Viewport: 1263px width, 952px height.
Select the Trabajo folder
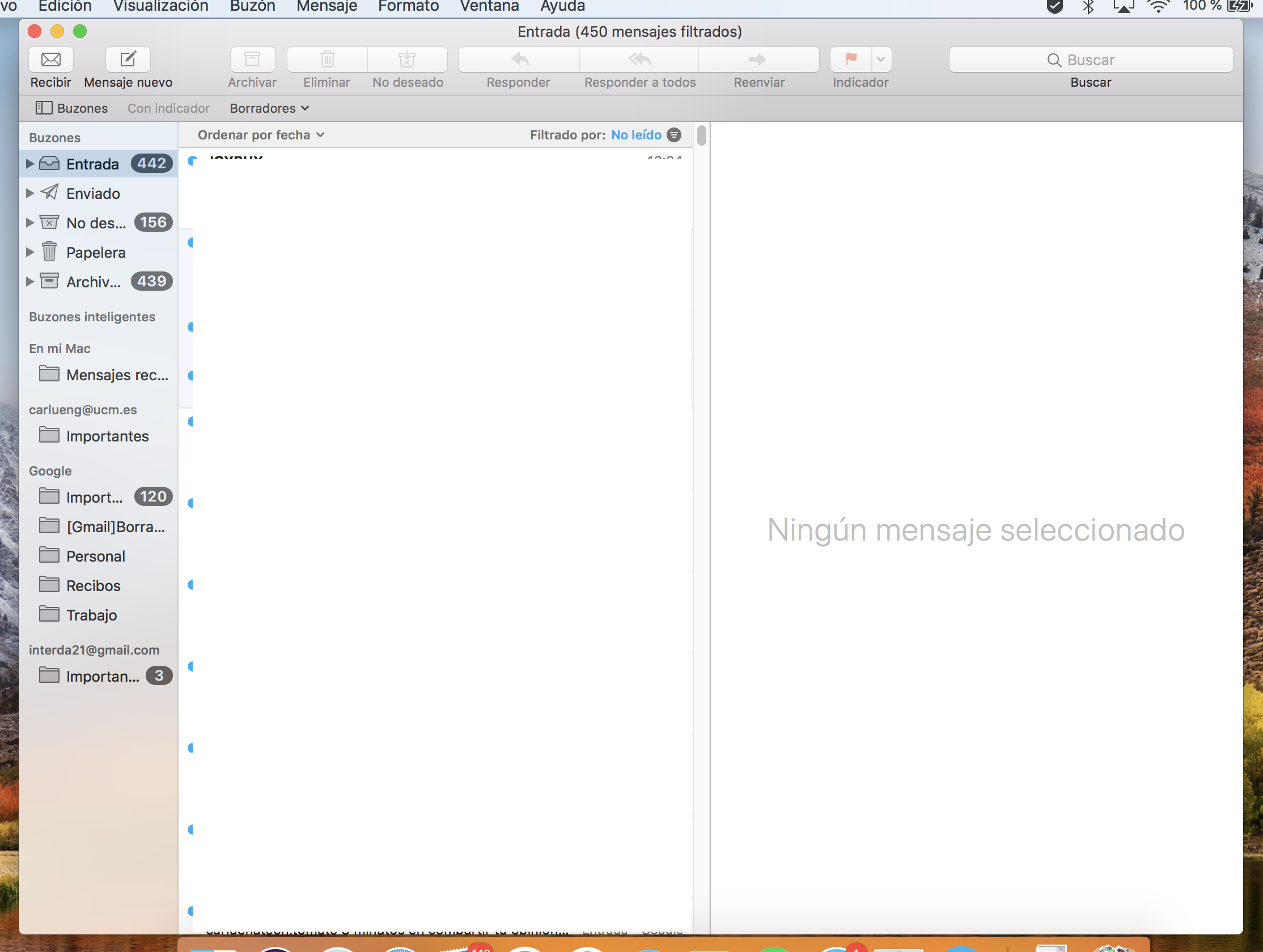[91, 615]
